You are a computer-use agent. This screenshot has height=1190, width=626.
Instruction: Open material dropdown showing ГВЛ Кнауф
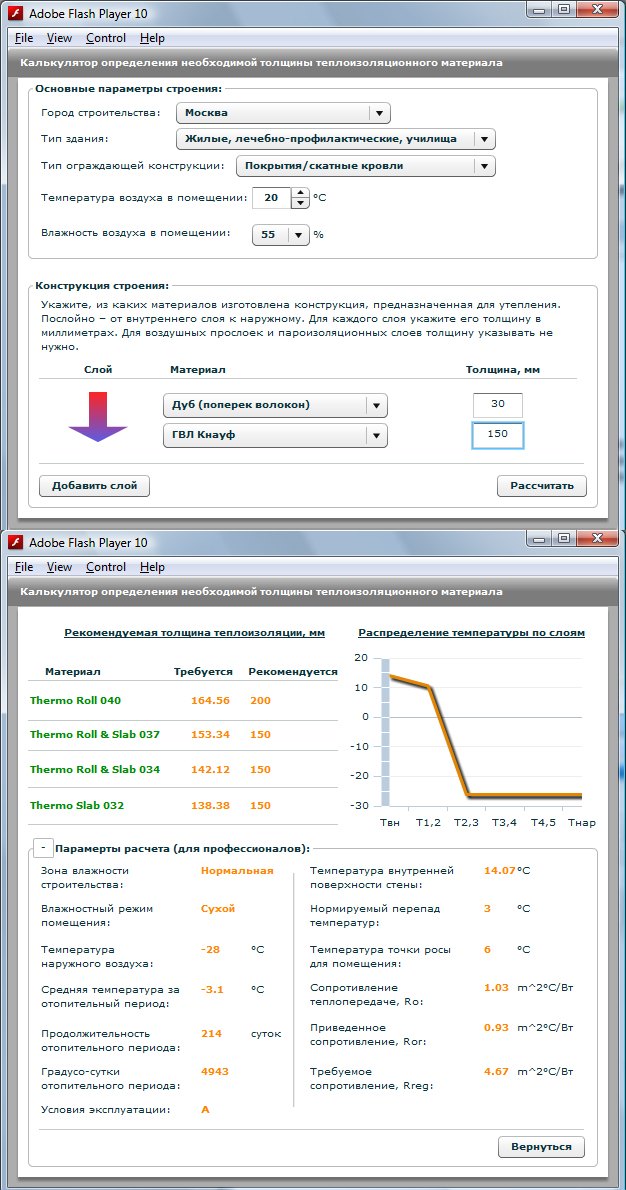click(275, 436)
